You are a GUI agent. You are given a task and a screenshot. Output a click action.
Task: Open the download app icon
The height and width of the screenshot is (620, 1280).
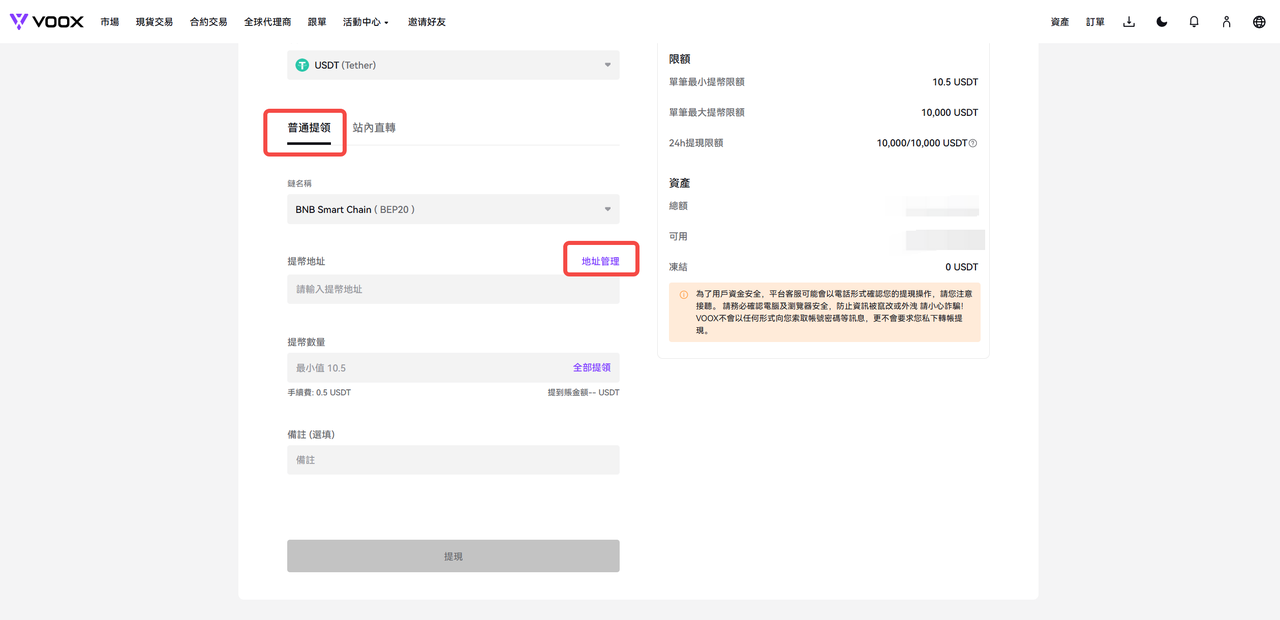(1129, 21)
